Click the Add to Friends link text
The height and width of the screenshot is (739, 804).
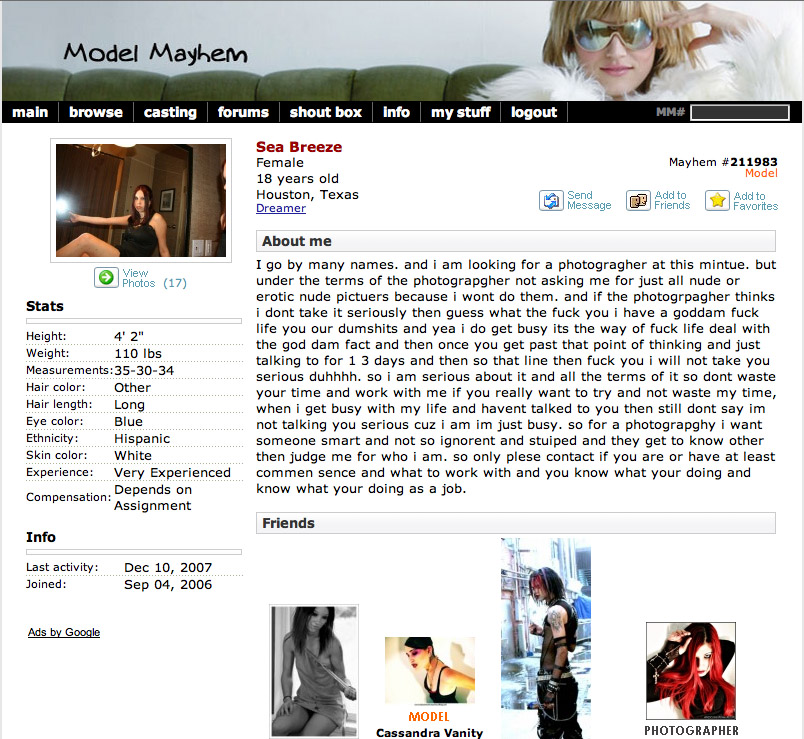(672, 200)
